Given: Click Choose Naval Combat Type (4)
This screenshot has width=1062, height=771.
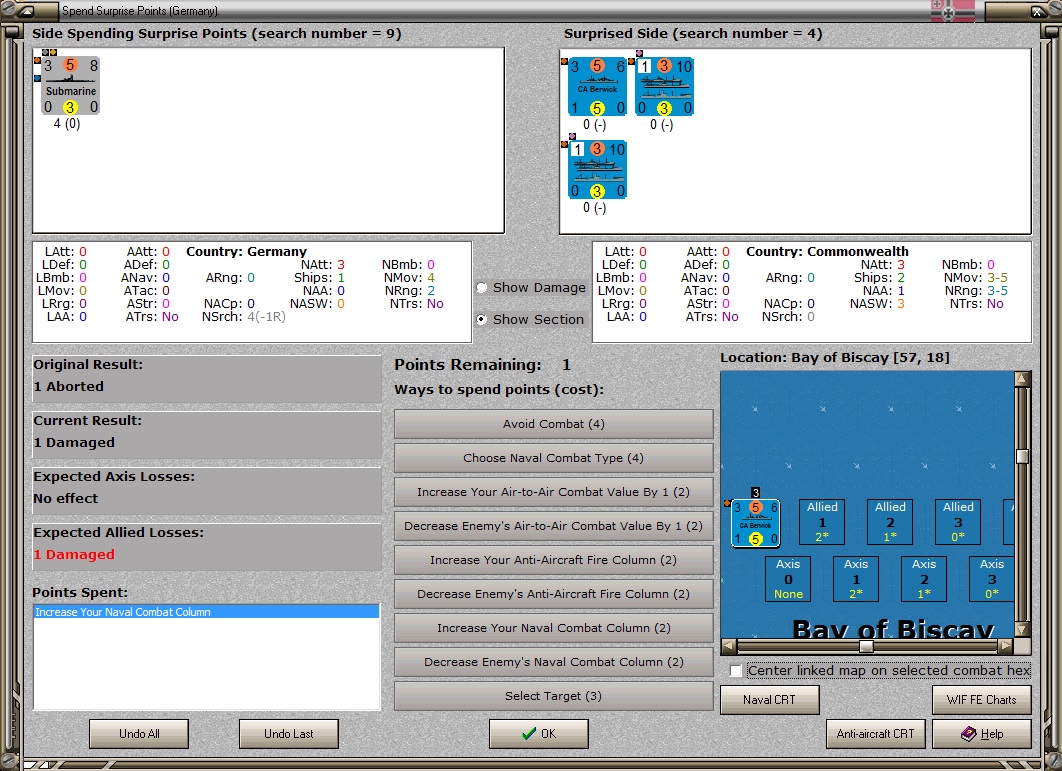Looking at the screenshot, I should click(x=553, y=458).
